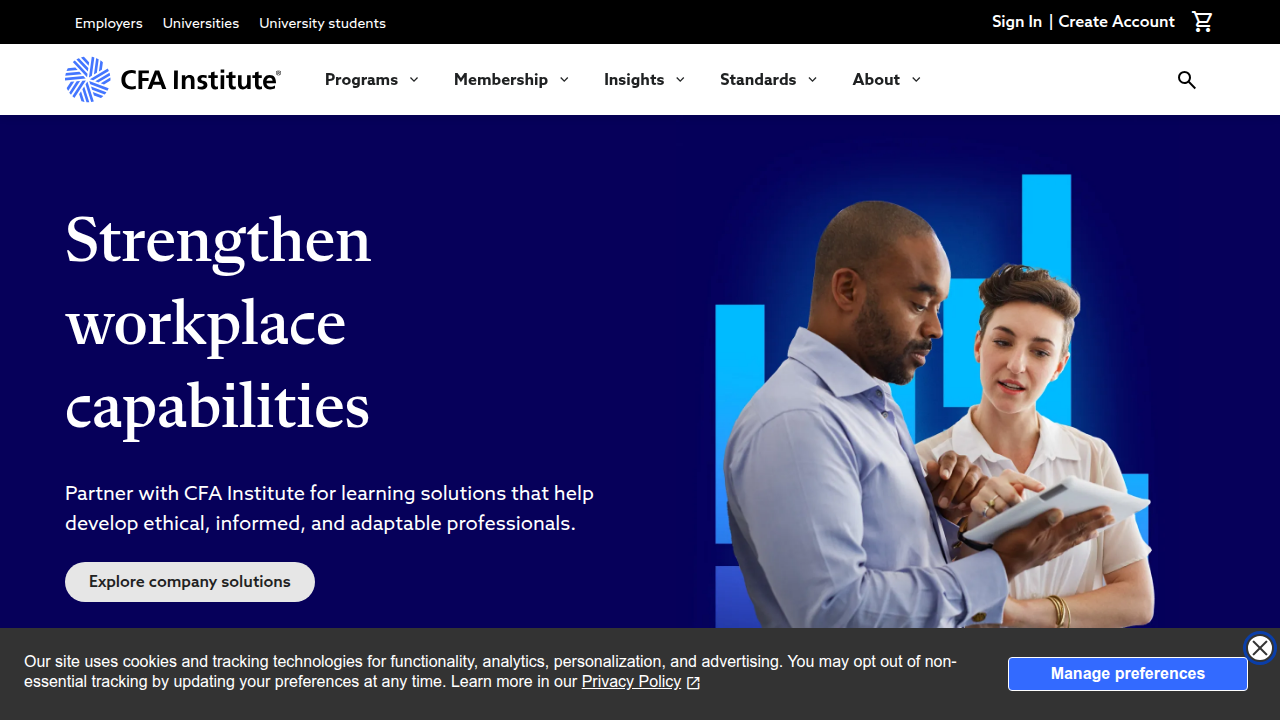This screenshot has width=1280, height=720.
Task: Expand the Insights menu chevron
Action: coord(680,80)
